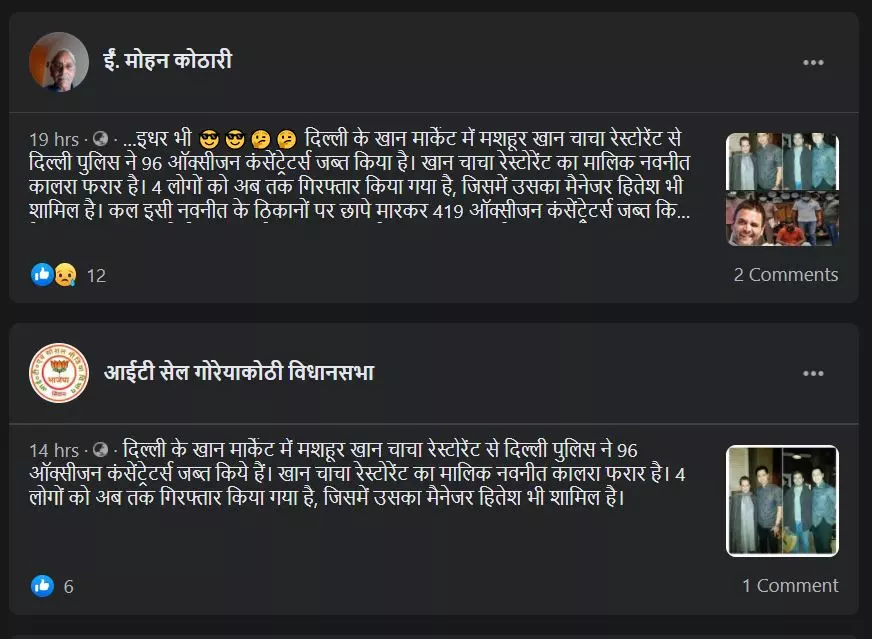The width and height of the screenshot is (872, 639).
Task: Click the globe privacy icon next to 19 hrs
Action: point(100,138)
